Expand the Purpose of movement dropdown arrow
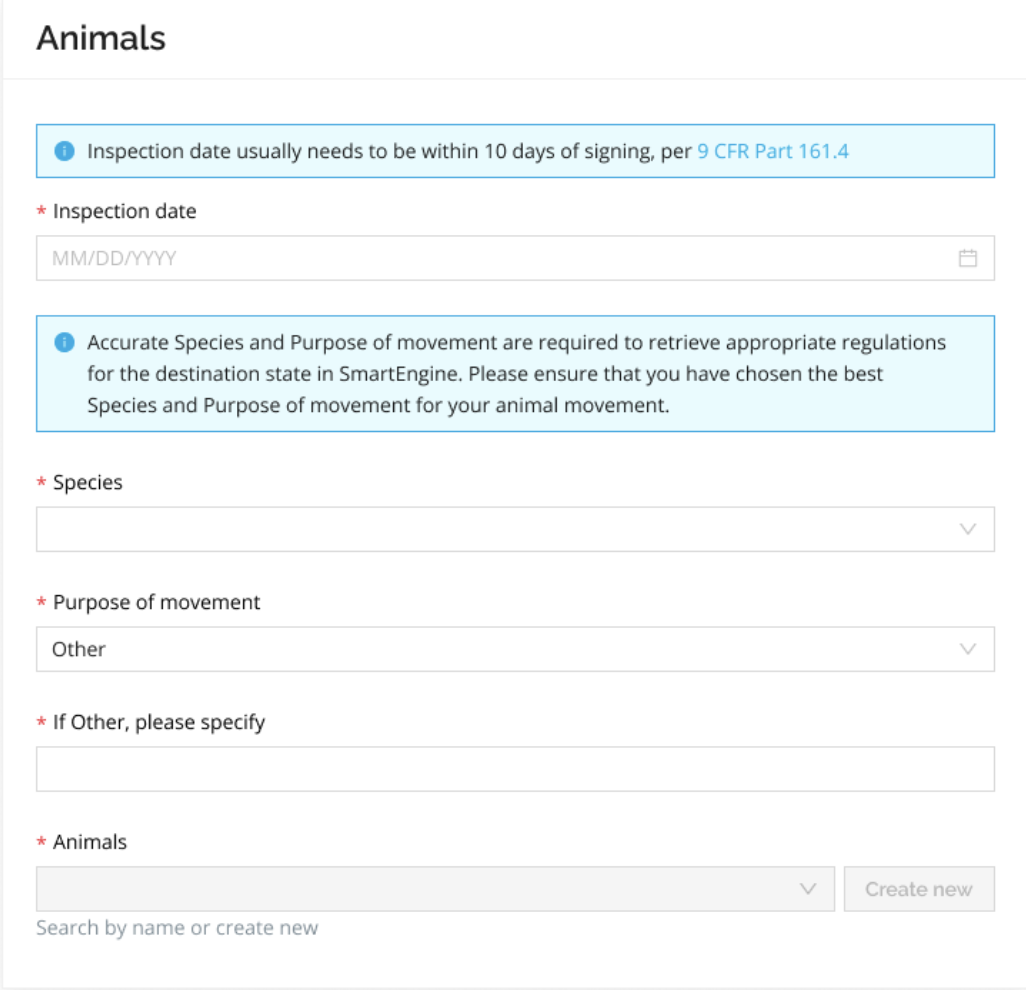 point(967,649)
